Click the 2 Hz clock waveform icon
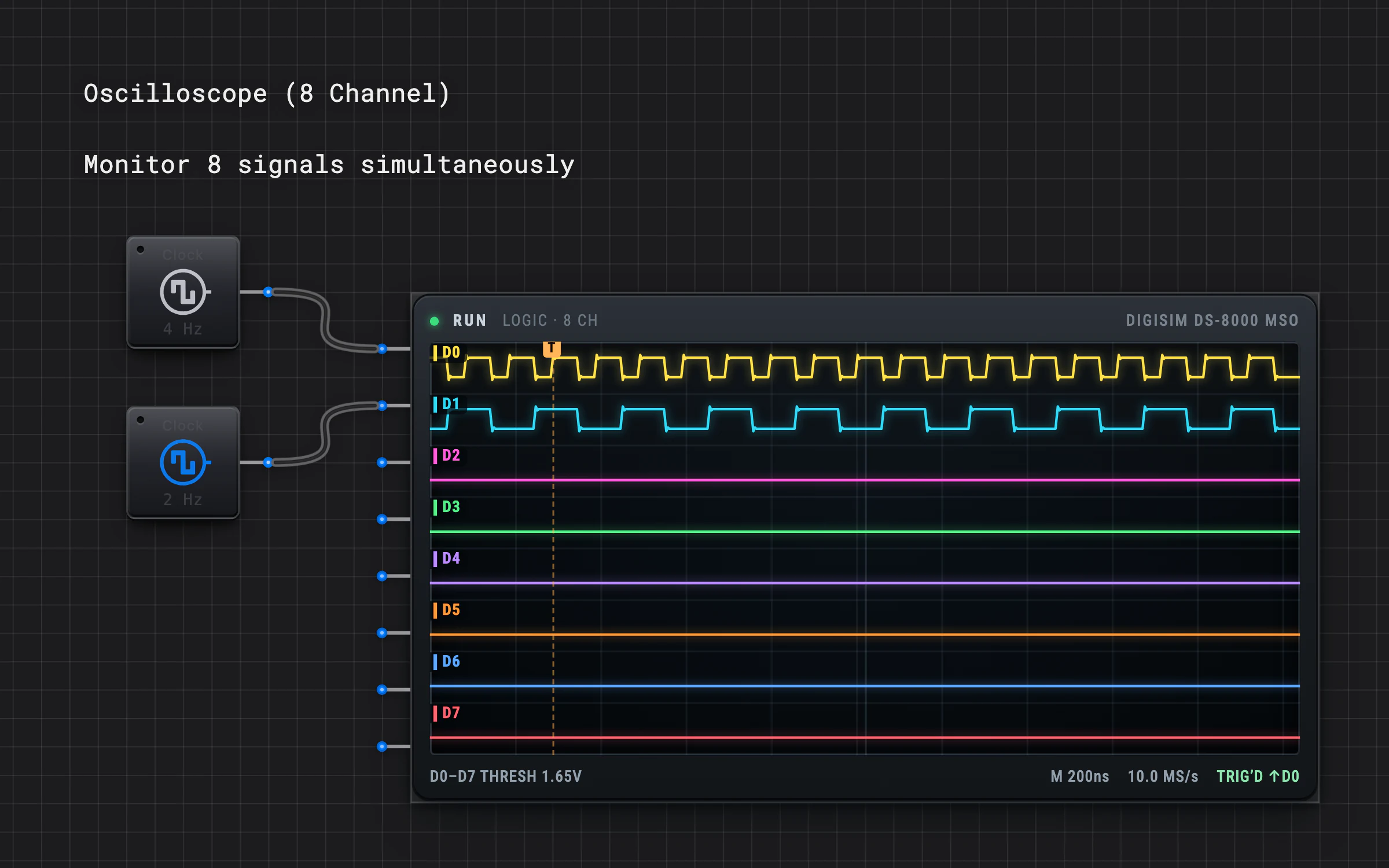This screenshot has width=1389, height=868. pos(184,462)
